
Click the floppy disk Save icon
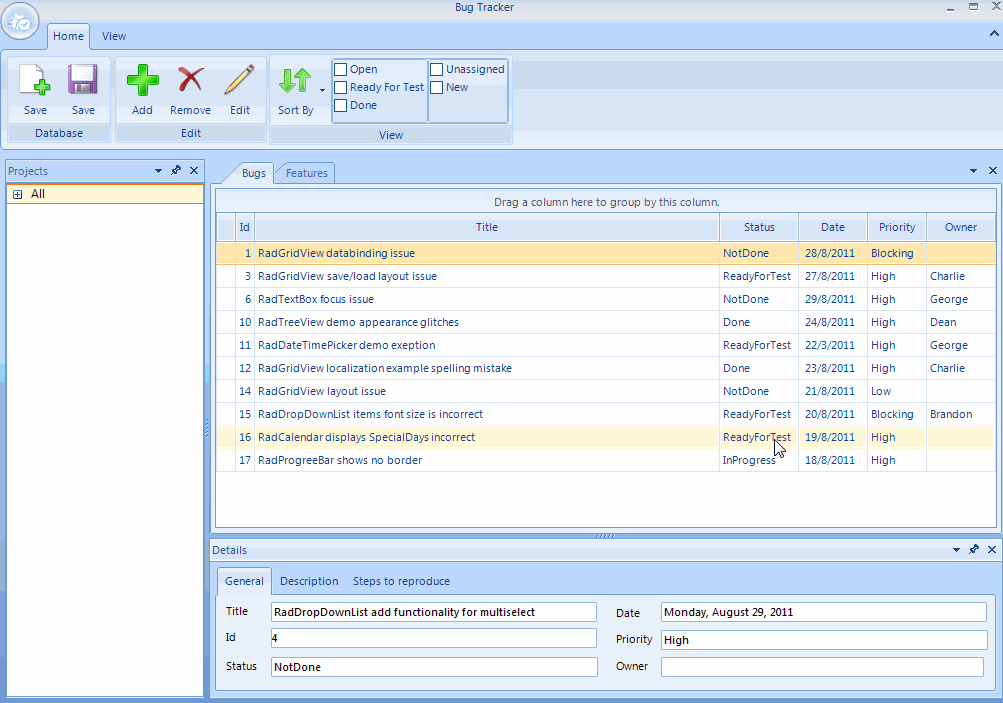point(83,80)
